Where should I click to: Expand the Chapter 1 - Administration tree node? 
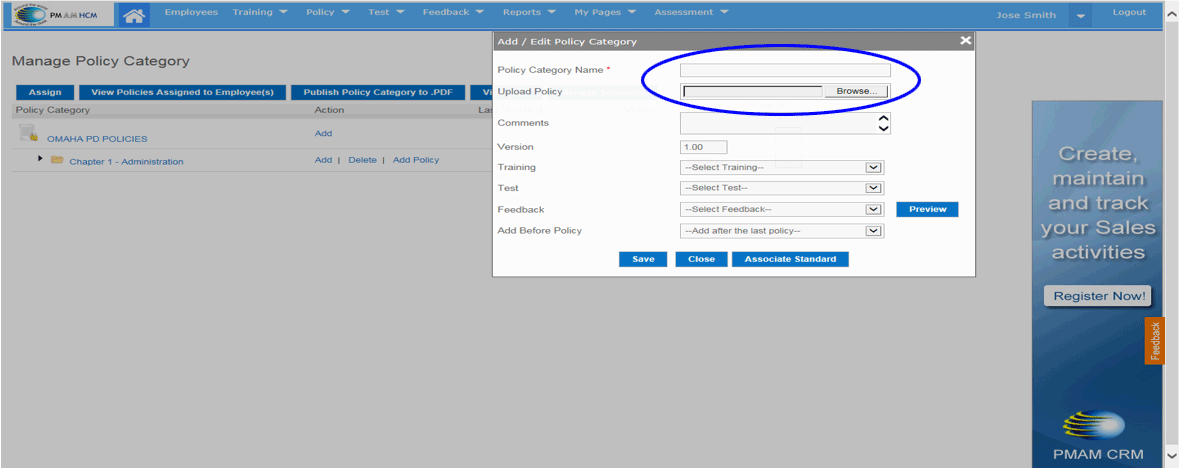(40, 159)
